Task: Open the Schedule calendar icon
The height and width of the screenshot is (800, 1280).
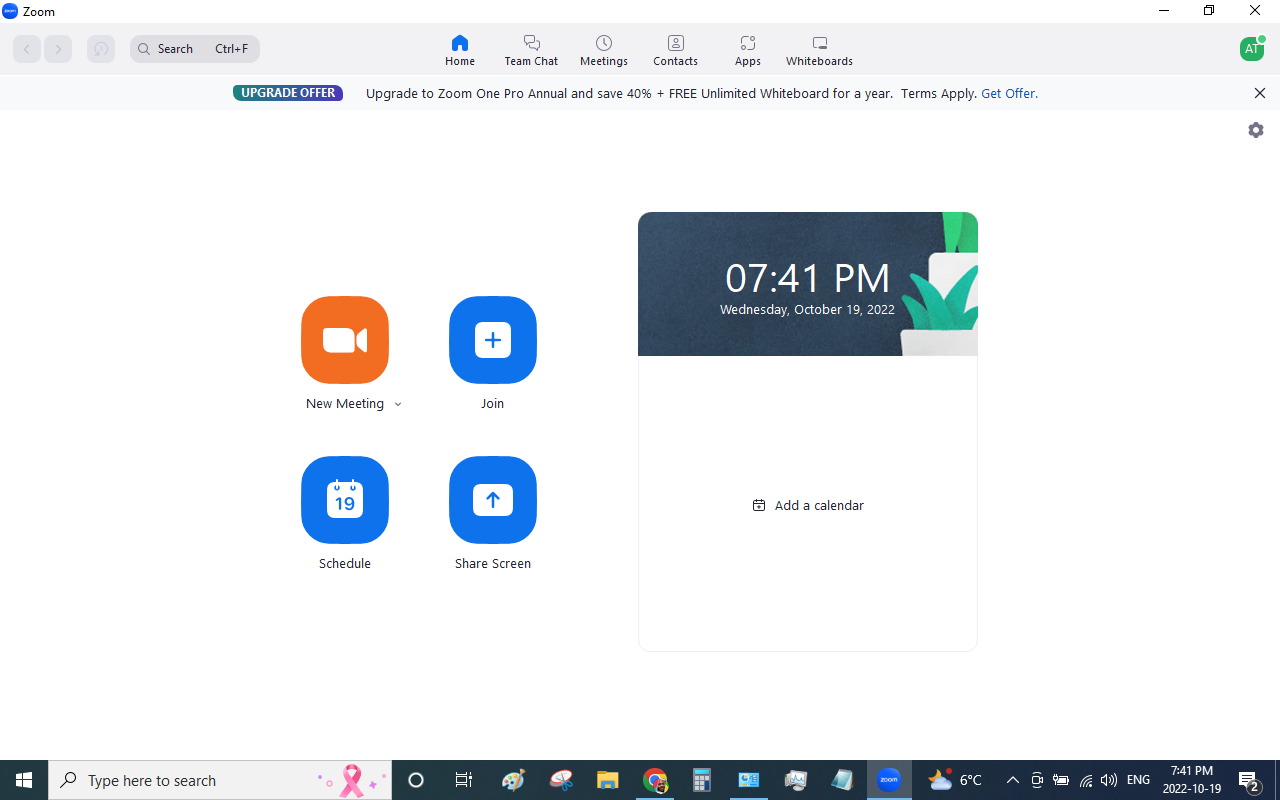Action: coord(345,500)
